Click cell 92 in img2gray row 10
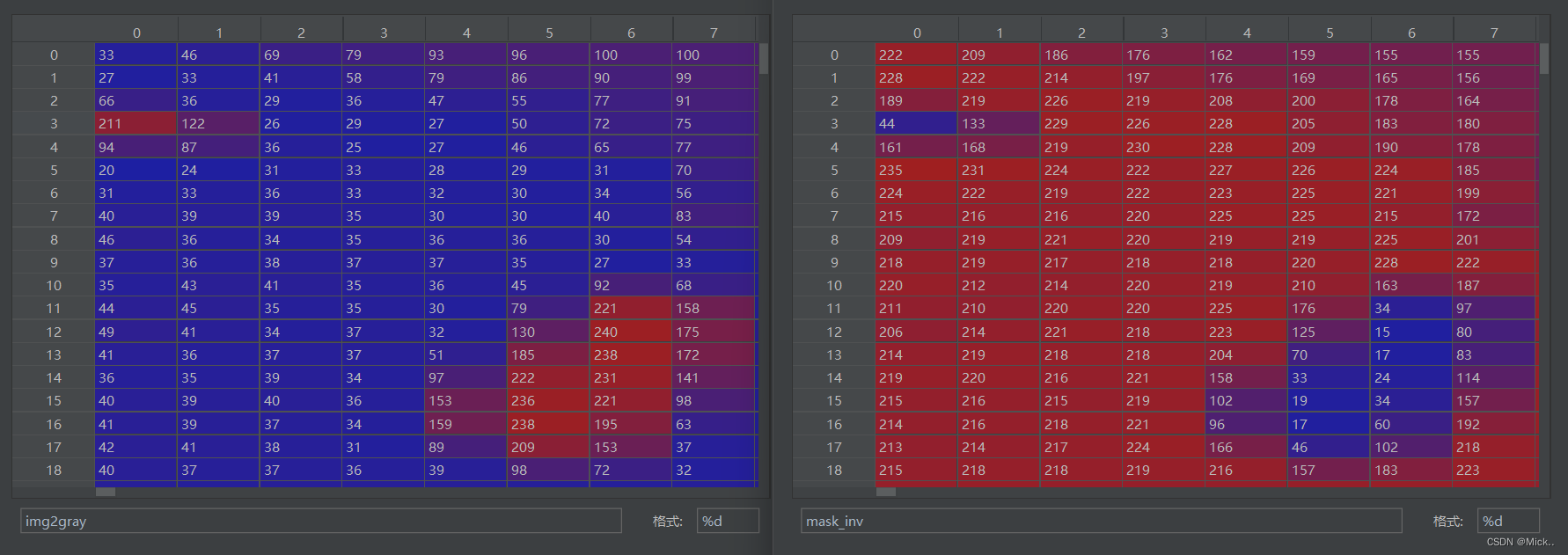 click(x=631, y=286)
